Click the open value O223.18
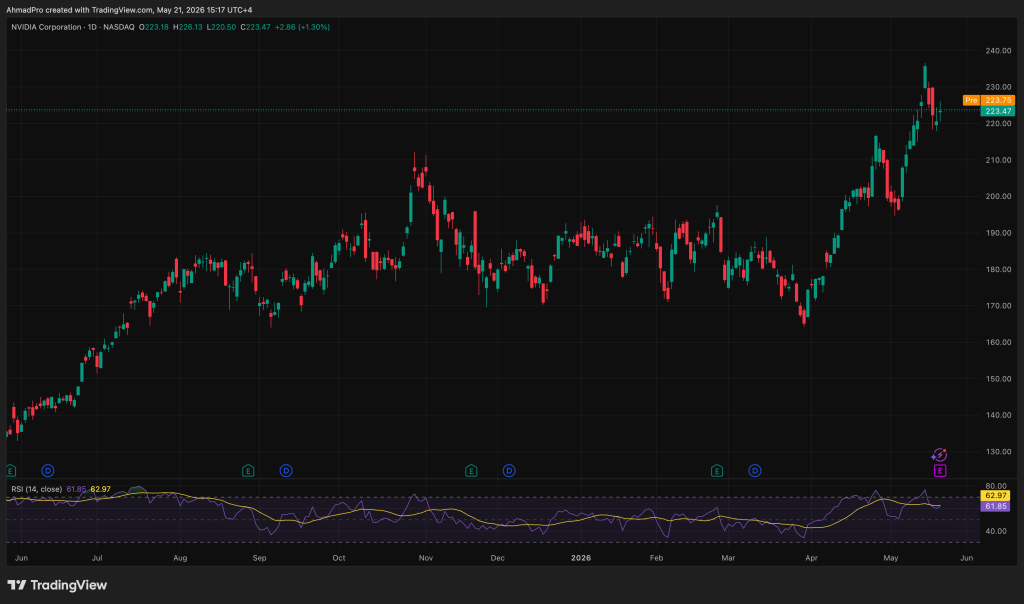 click(x=154, y=27)
